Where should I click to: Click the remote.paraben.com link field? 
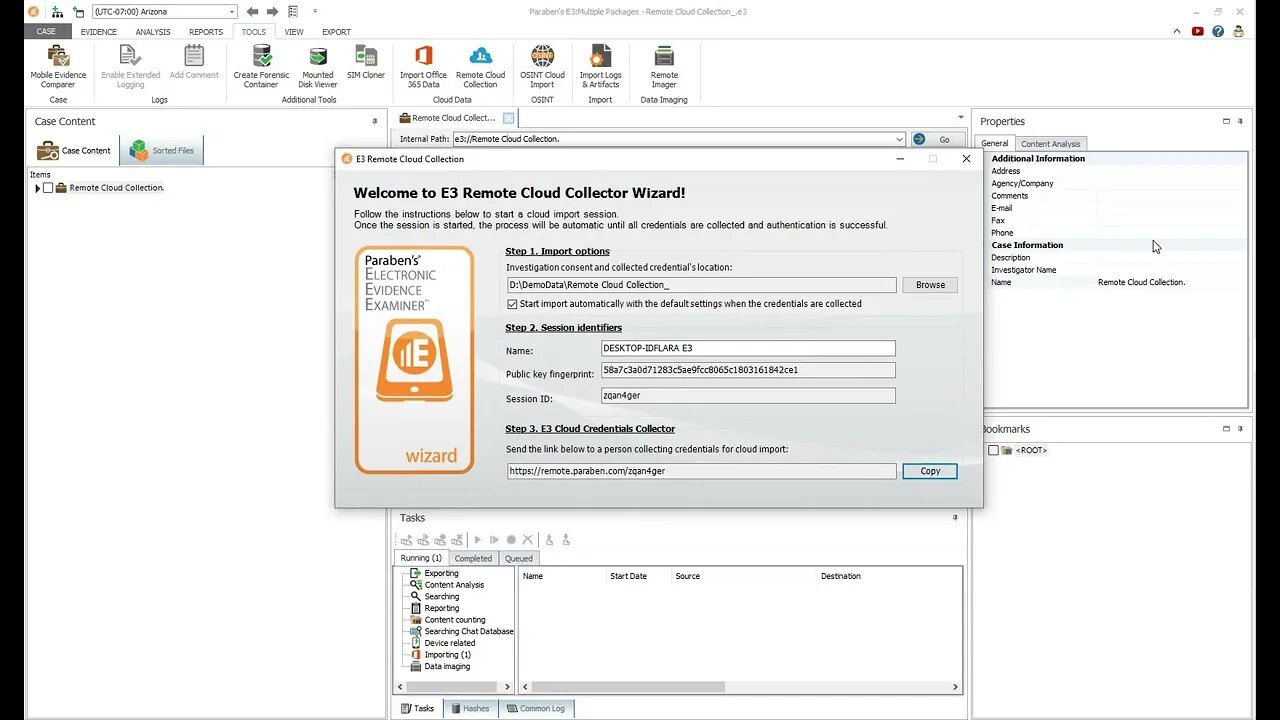(x=701, y=471)
